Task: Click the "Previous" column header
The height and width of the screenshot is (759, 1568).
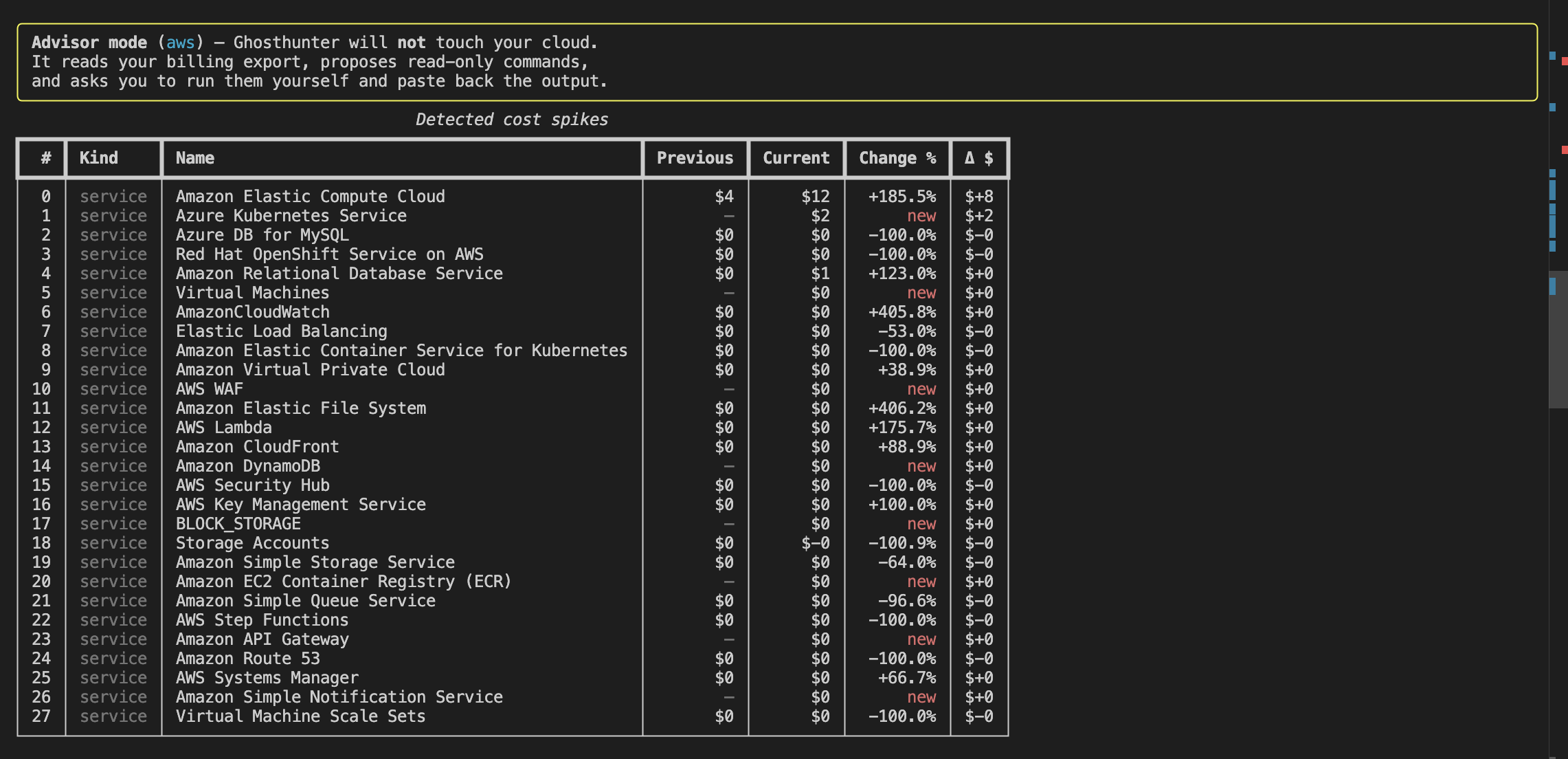Action: click(x=695, y=158)
